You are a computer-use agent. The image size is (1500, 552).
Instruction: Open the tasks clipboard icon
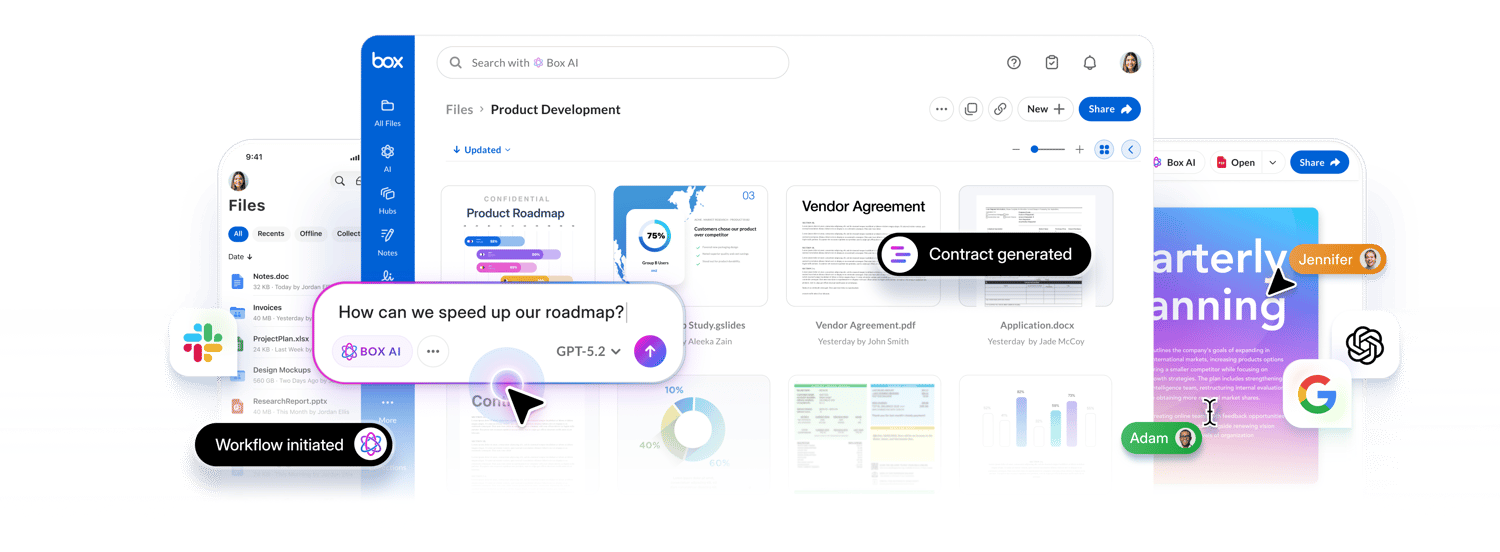pyautogui.click(x=1052, y=63)
